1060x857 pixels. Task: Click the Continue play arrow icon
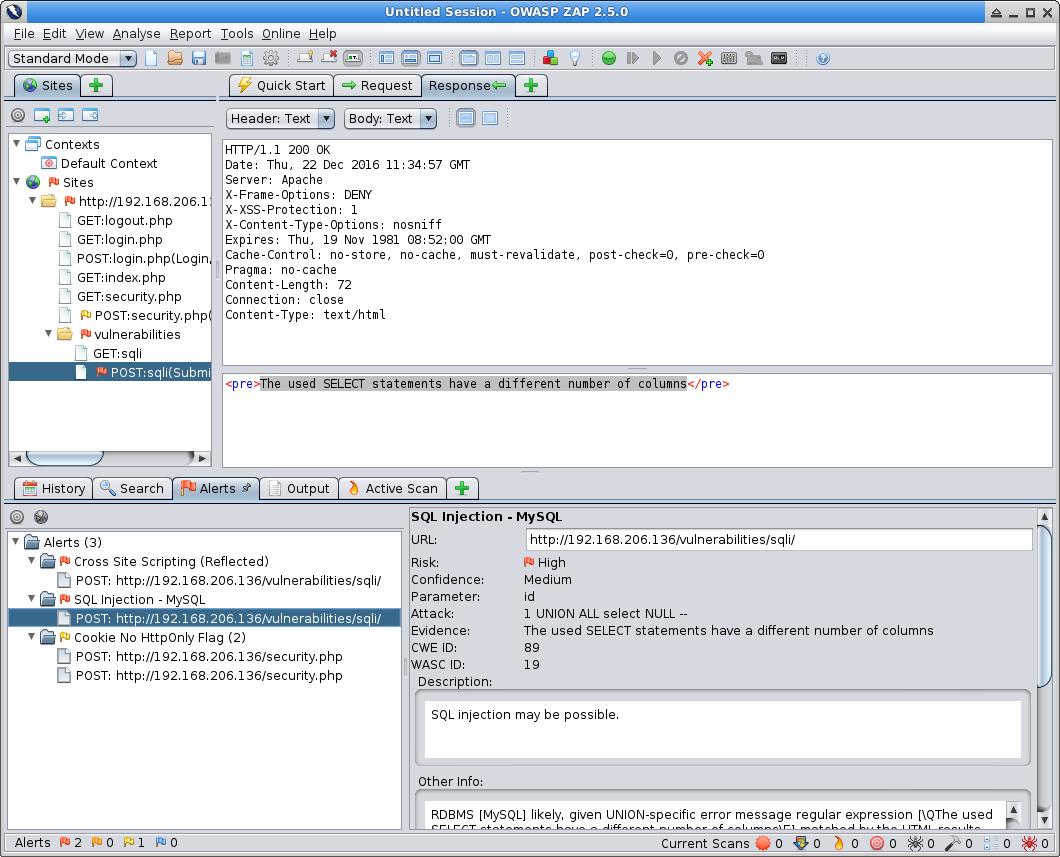pos(656,58)
